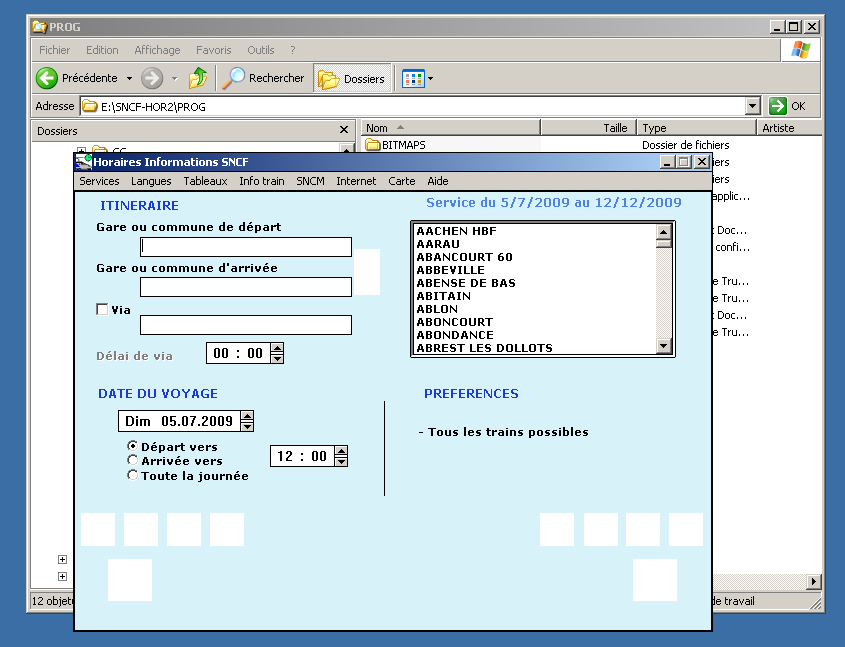
Task: Click the Précédente back arrow in Explorer
Action: [x=47, y=78]
